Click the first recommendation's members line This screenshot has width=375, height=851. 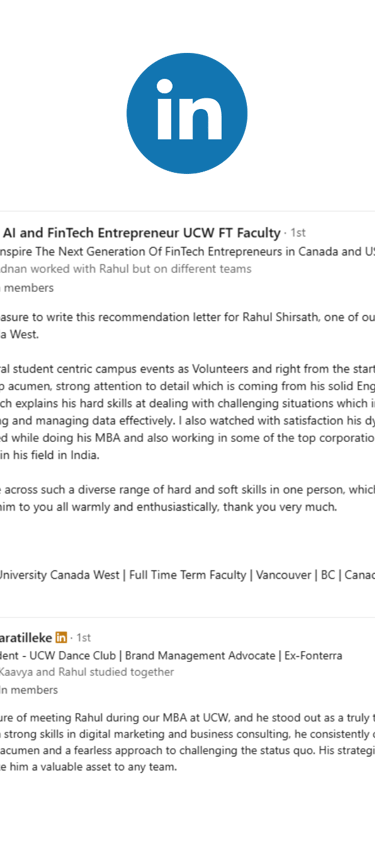pyautogui.click(x=27, y=288)
